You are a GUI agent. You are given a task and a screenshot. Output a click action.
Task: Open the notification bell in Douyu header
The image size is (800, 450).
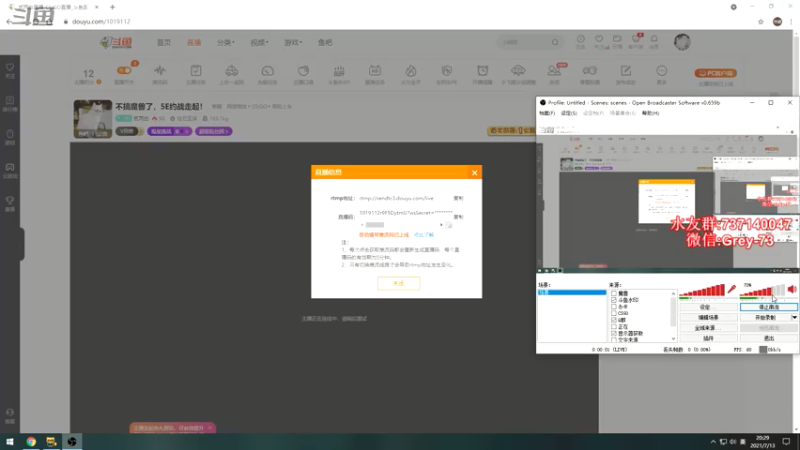tap(654, 39)
